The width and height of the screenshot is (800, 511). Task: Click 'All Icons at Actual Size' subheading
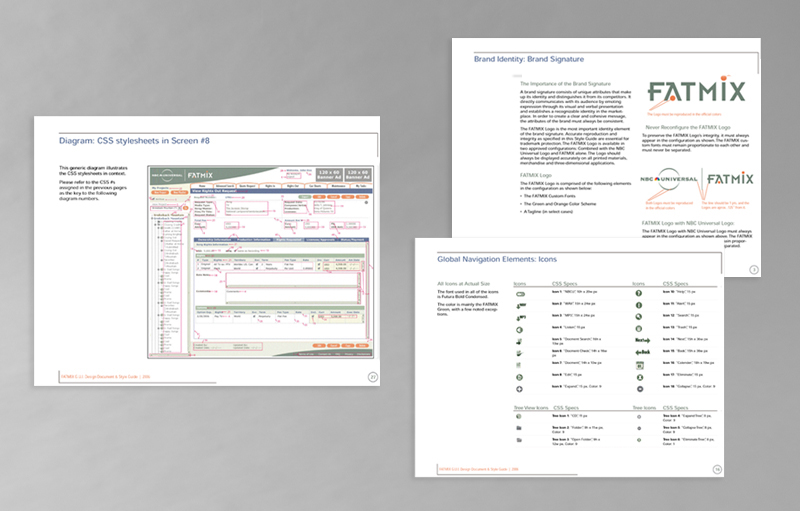463,284
